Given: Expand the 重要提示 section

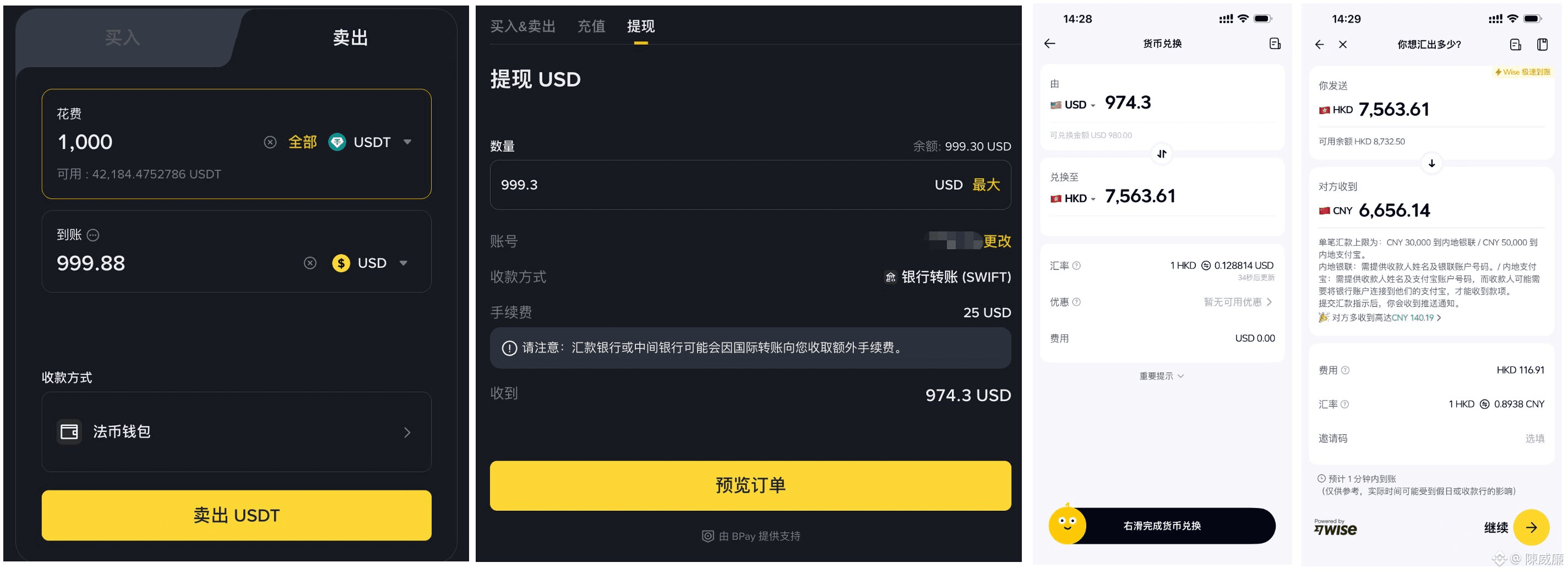Looking at the screenshot, I should coord(1161,376).
